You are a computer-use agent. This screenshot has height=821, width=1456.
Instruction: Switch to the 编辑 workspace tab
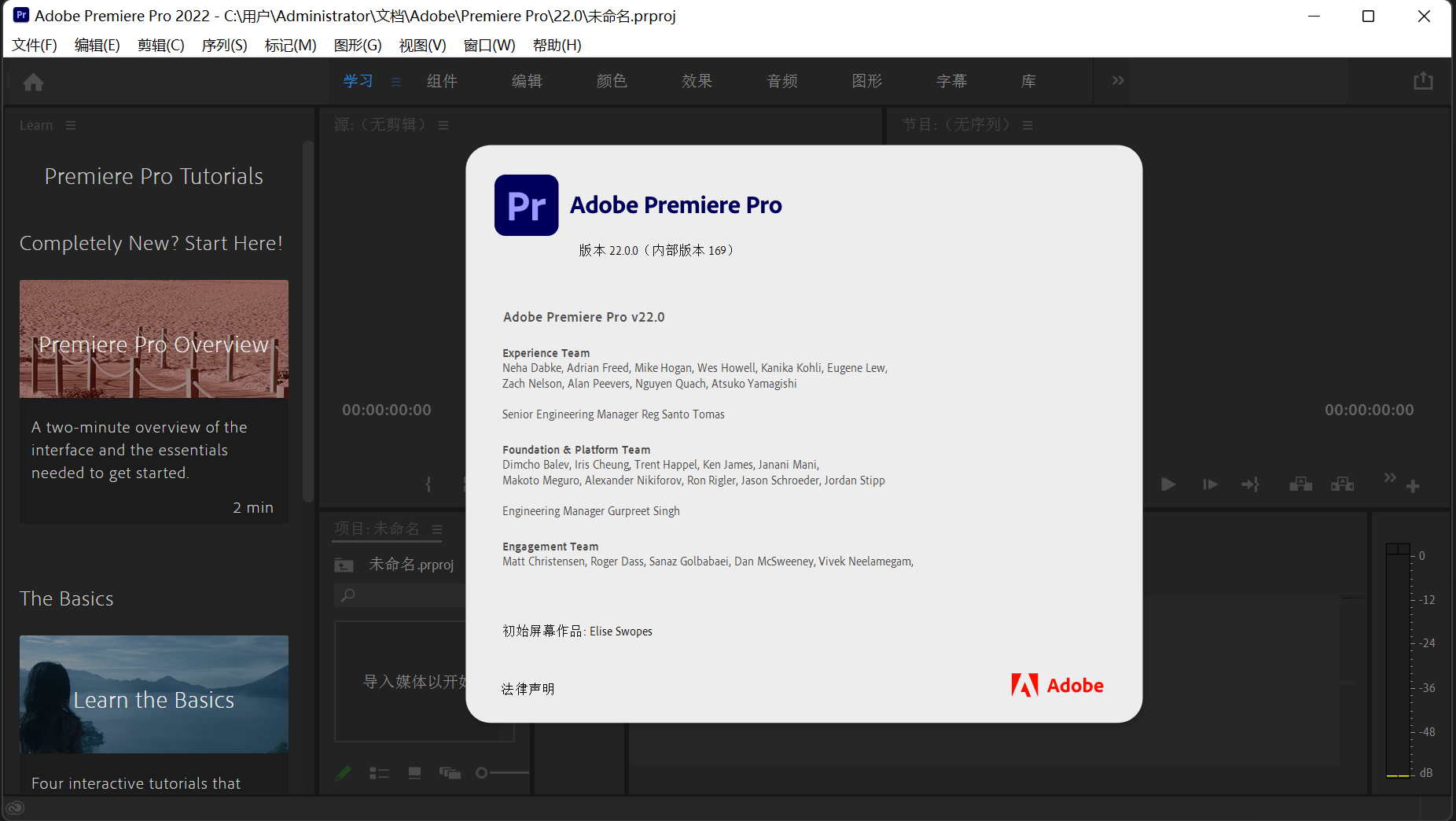click(x=527, y=81)
